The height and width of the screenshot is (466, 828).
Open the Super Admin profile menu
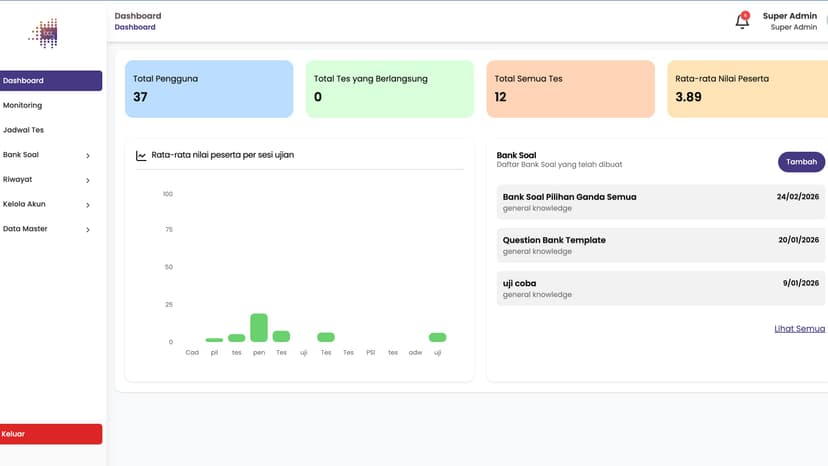click(789, 21)
